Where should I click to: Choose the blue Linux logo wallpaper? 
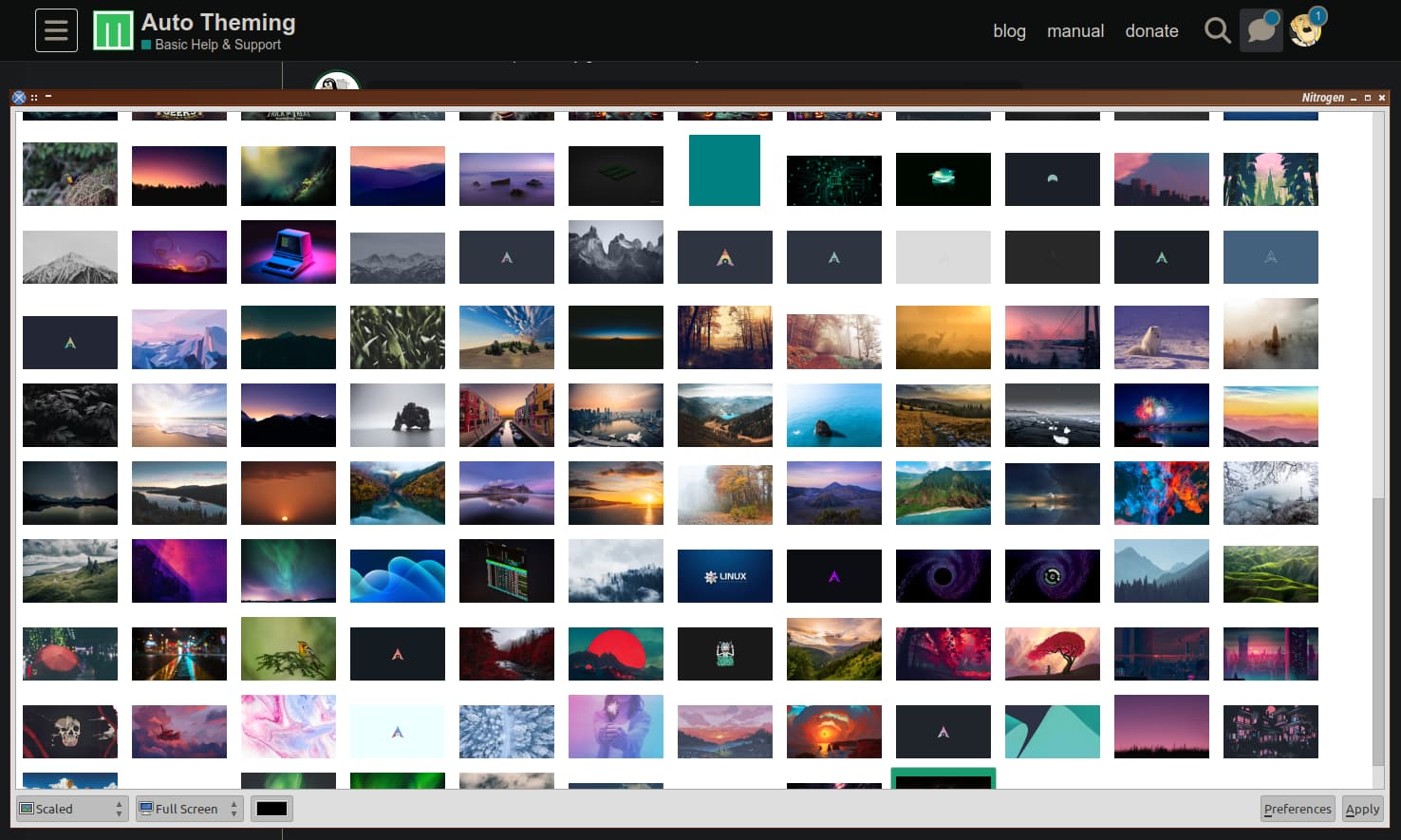pos(724,576)
